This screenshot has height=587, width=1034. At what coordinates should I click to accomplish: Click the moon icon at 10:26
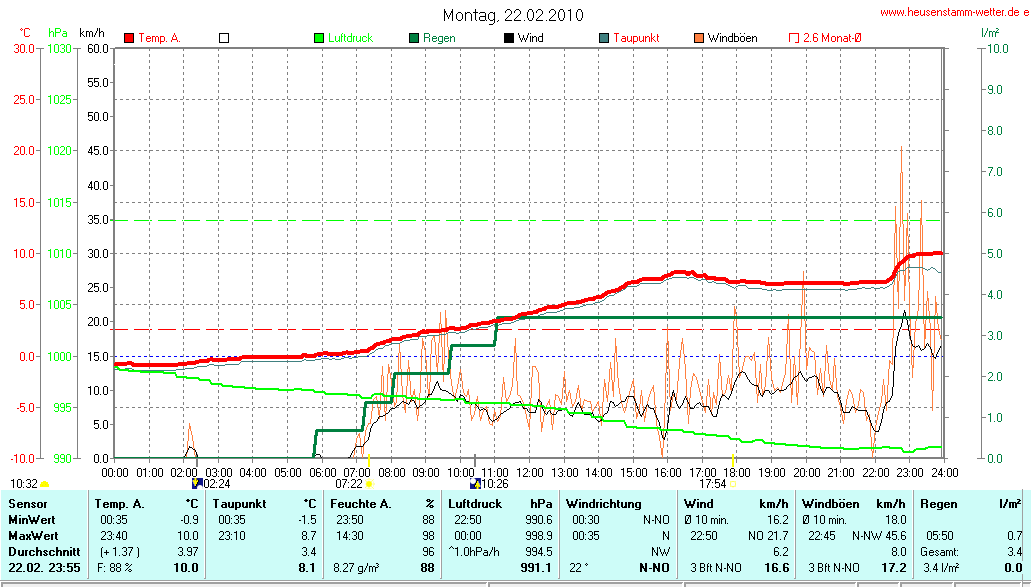pyautogui.click(x=475, y=483)
